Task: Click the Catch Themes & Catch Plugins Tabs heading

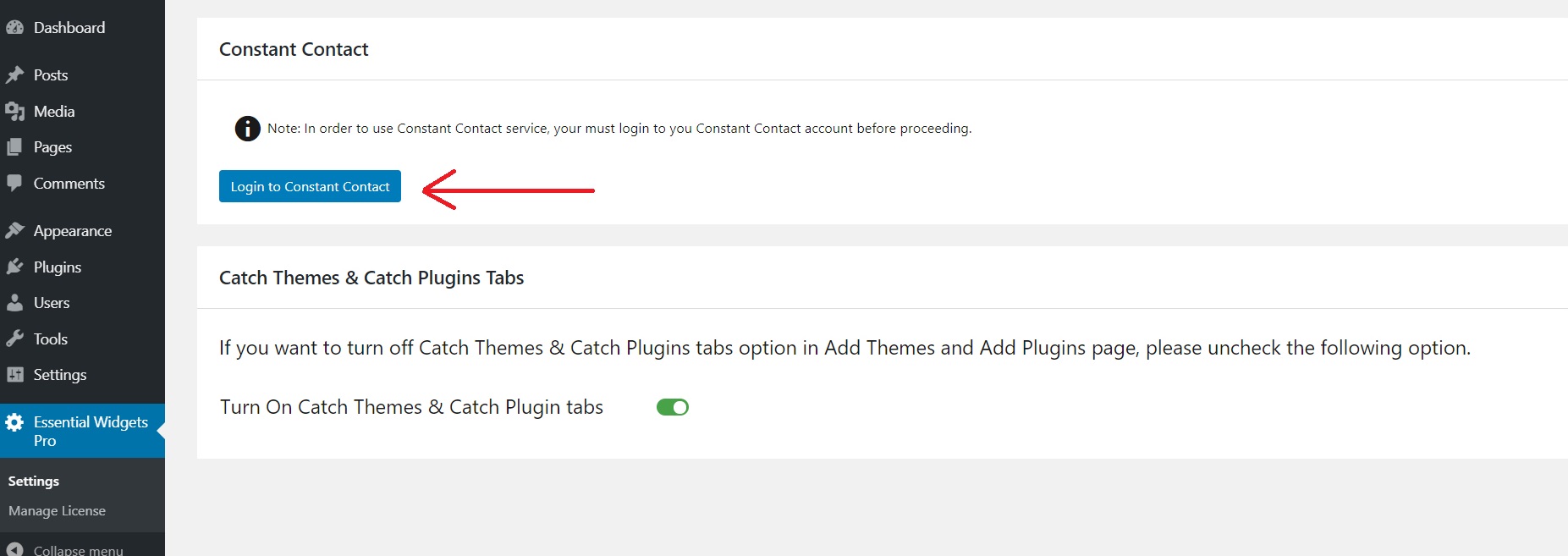Action: 371,278
